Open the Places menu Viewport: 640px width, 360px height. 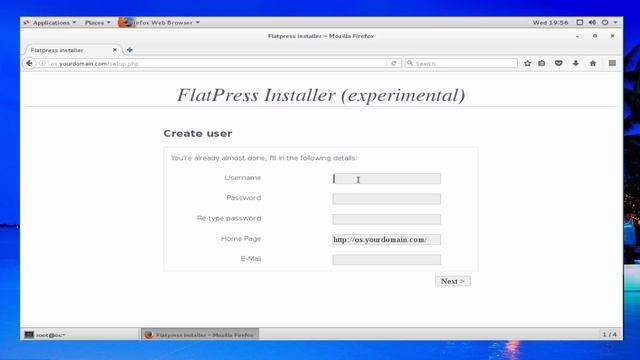click(x=98, y=23)
